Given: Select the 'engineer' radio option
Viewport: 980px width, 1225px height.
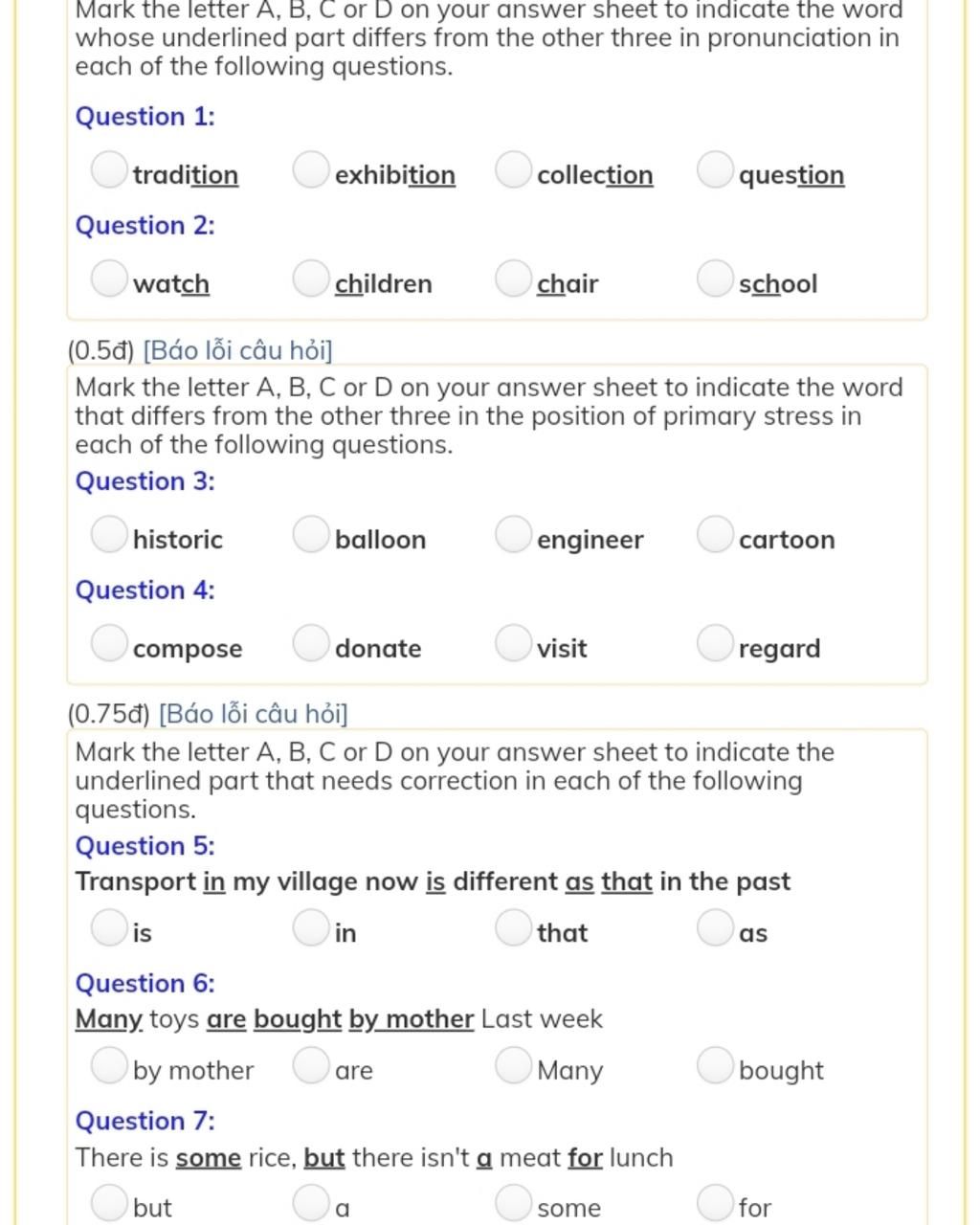Looking at the screenshot, I should (x=513, y=535).
